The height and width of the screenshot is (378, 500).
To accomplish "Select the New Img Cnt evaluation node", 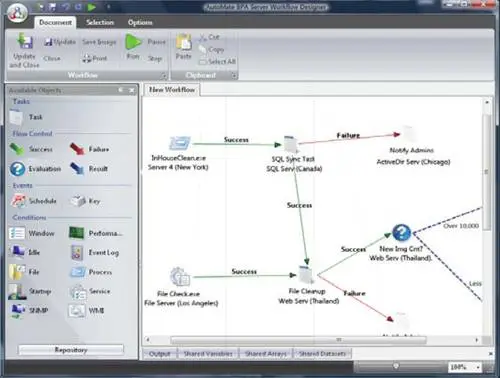I will coord(401,232).
